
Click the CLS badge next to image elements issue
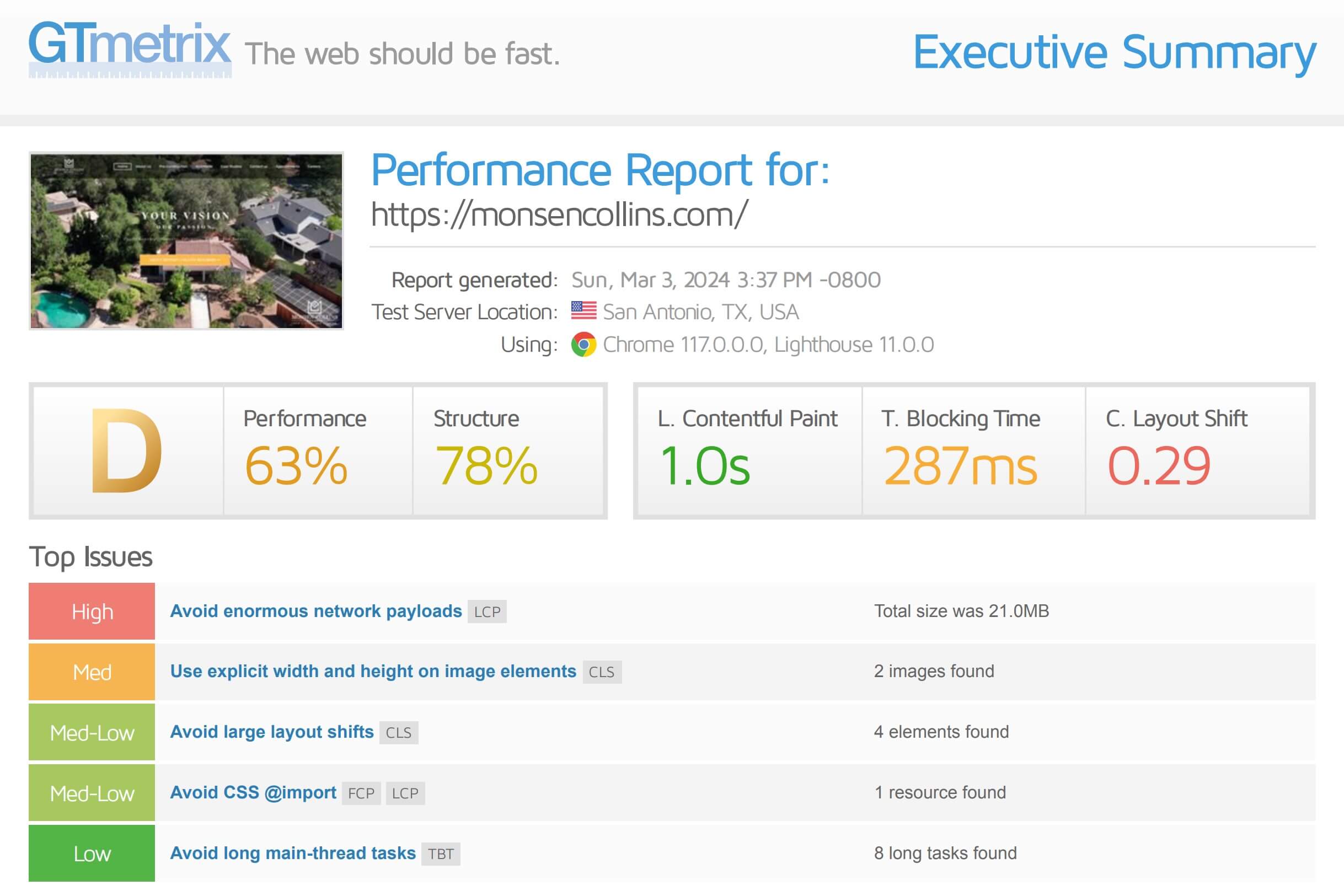pos(601,672)
